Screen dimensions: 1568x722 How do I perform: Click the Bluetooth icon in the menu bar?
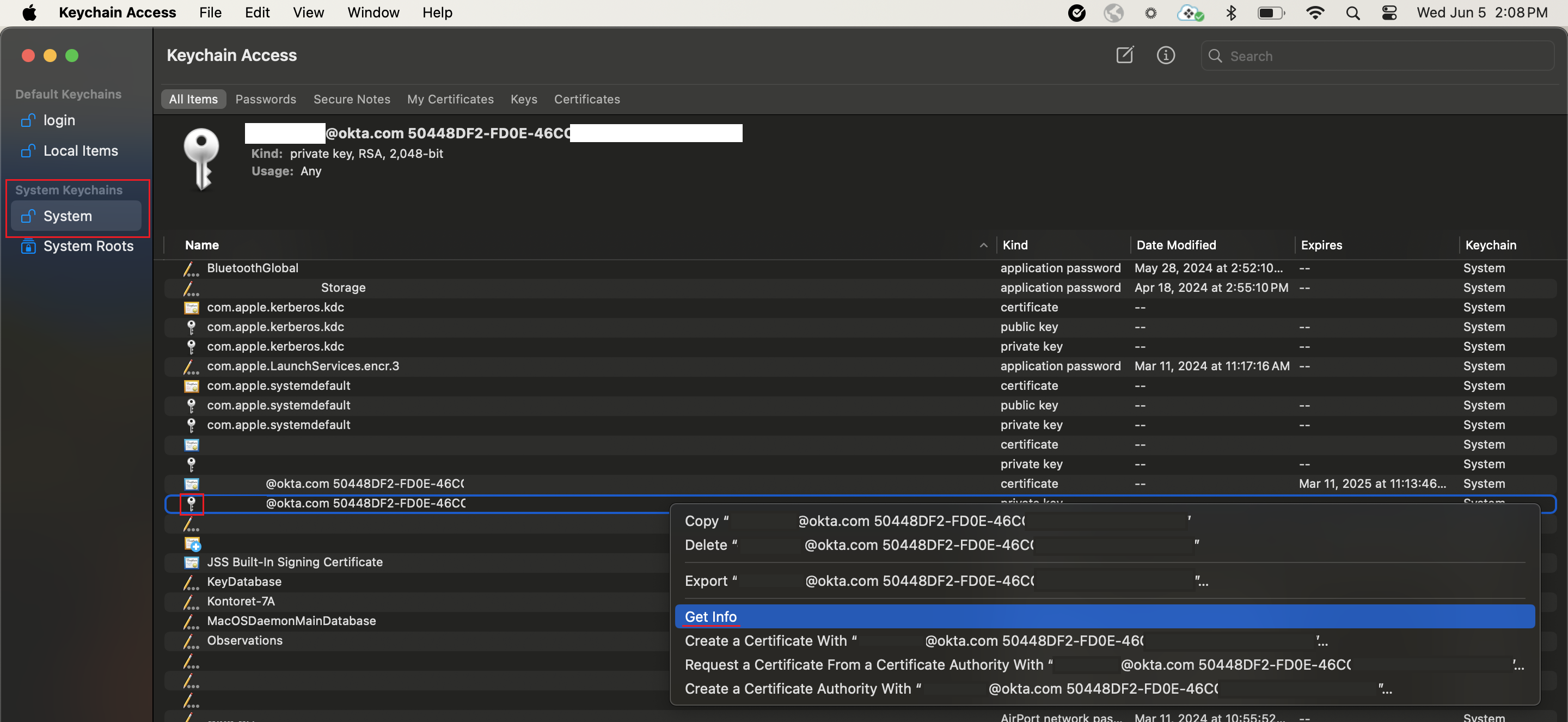click(x=1232, y=12)
